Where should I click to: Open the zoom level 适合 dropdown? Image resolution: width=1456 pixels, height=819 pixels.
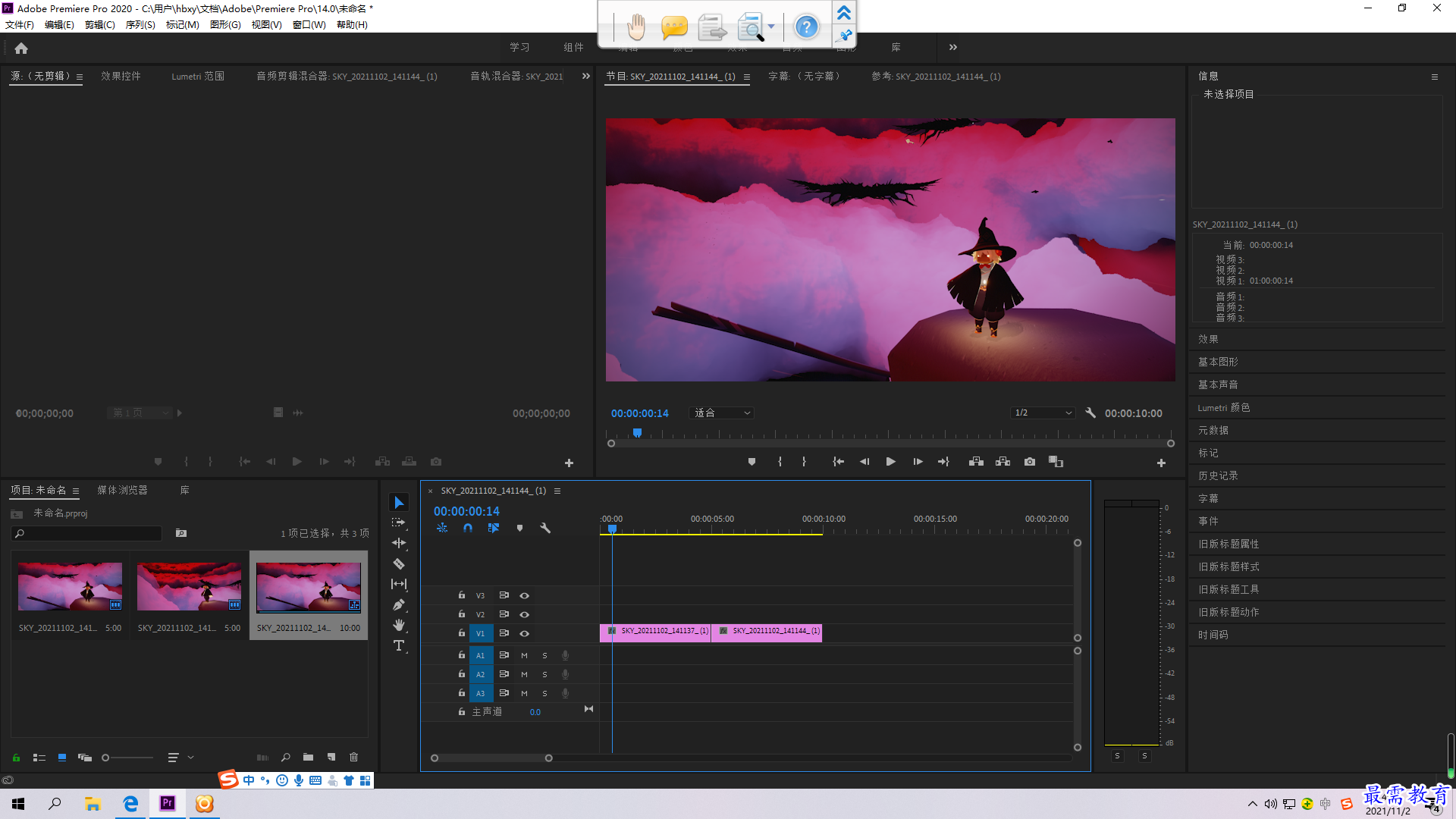(x=722, y=413)
